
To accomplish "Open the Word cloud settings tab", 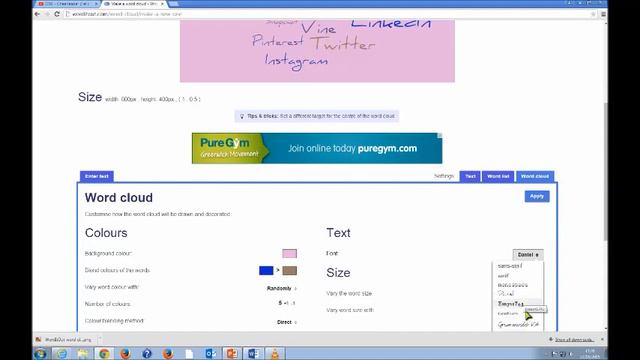I will (x=535, y=176).
